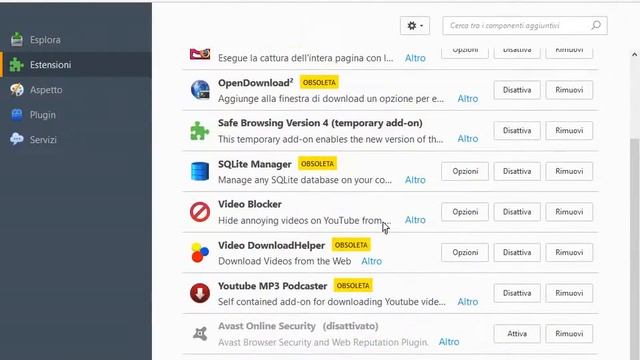Image resolution: width=640 pixels, height=360 pixels.
Task: Click the Video DownloadHelper colored balls icon
Action: [x=200, y=252]
